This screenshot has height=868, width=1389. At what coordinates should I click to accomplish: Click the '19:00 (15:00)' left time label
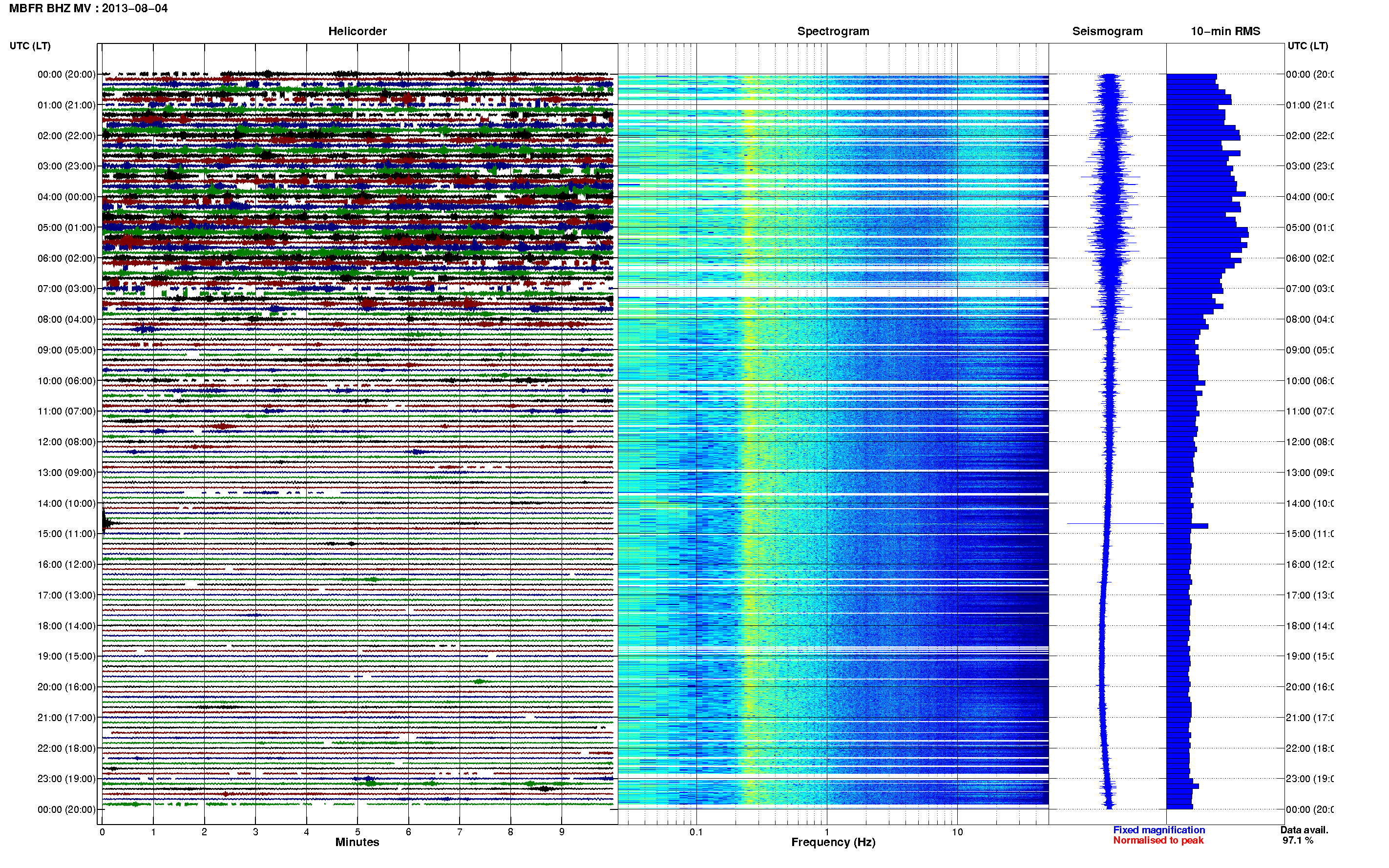point(66,656)
